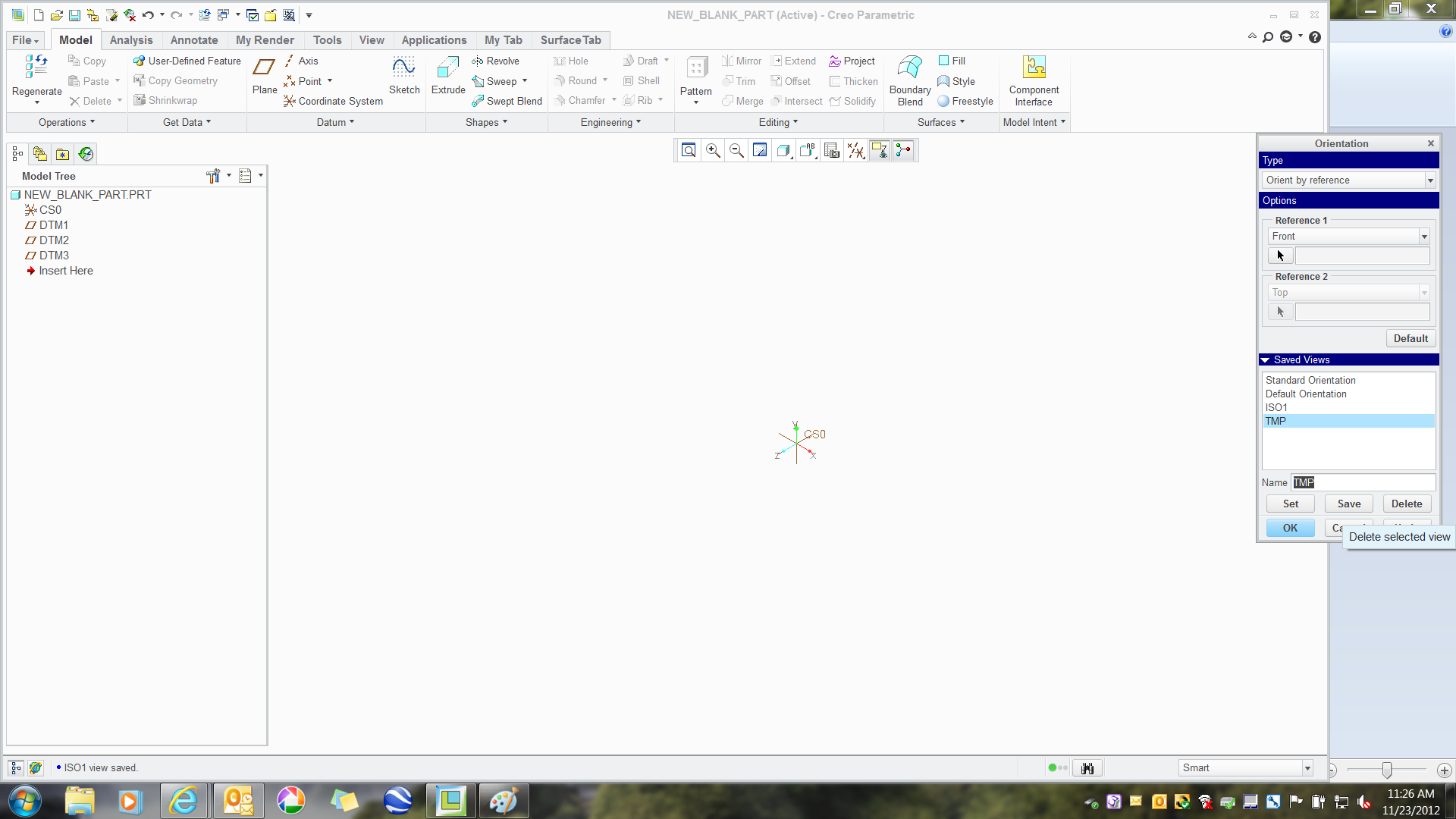
Task: Click Set in the Orientation dialog
Action: click(1291, 504)
